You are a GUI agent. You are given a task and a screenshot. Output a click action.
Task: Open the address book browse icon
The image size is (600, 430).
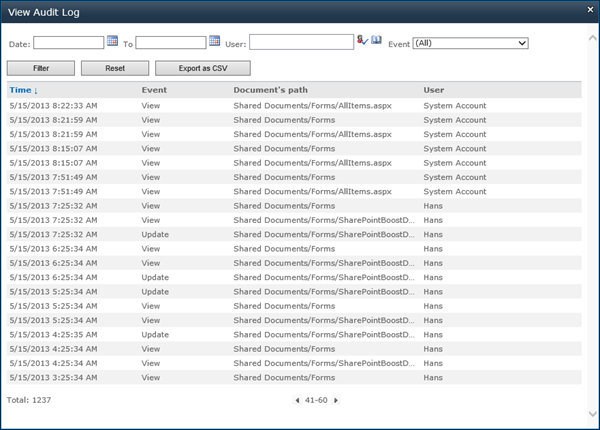click(x=377, y=40)
